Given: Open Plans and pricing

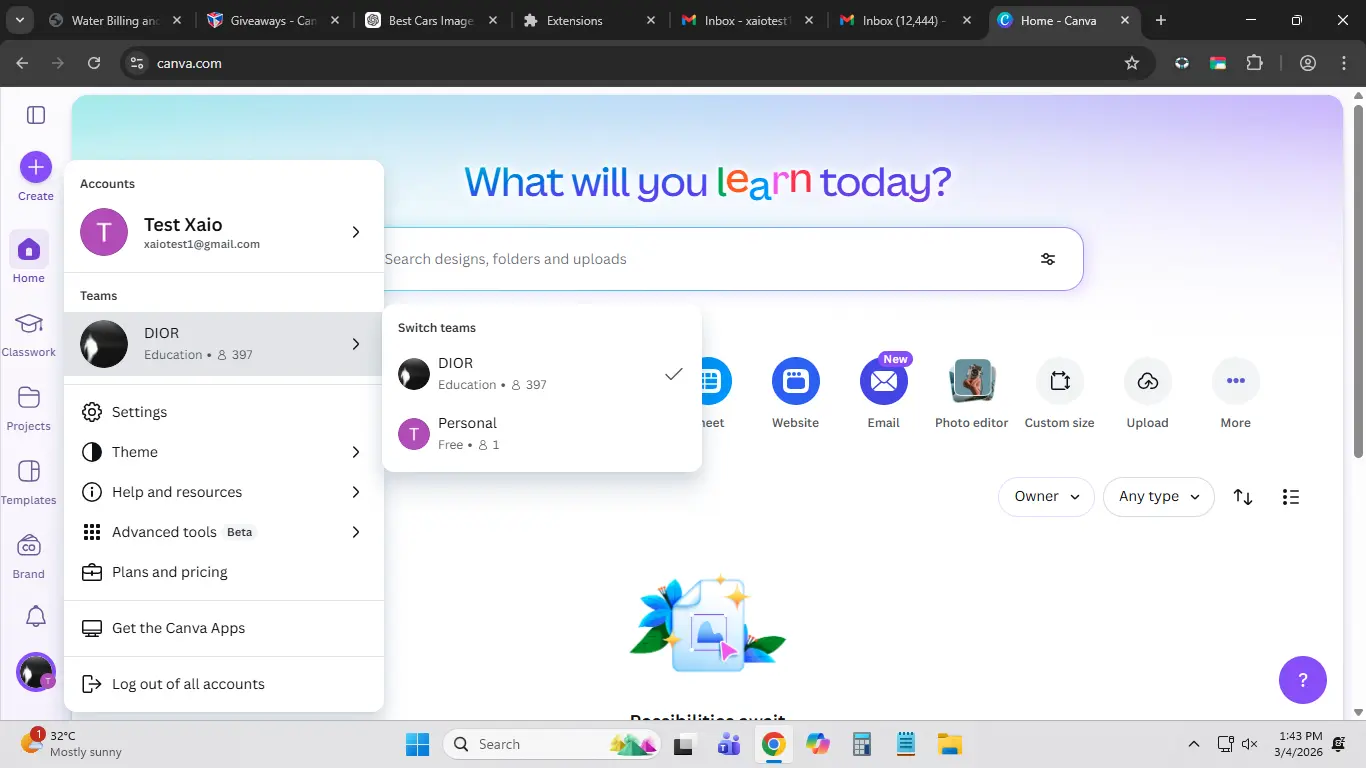Looking at the screenshot, I should (224, 572).
